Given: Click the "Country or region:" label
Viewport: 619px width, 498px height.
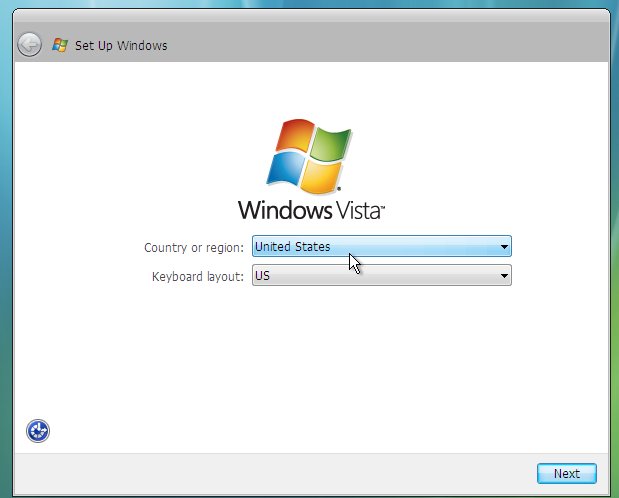Looking at the screenshot, I should [x=193, y=247].
